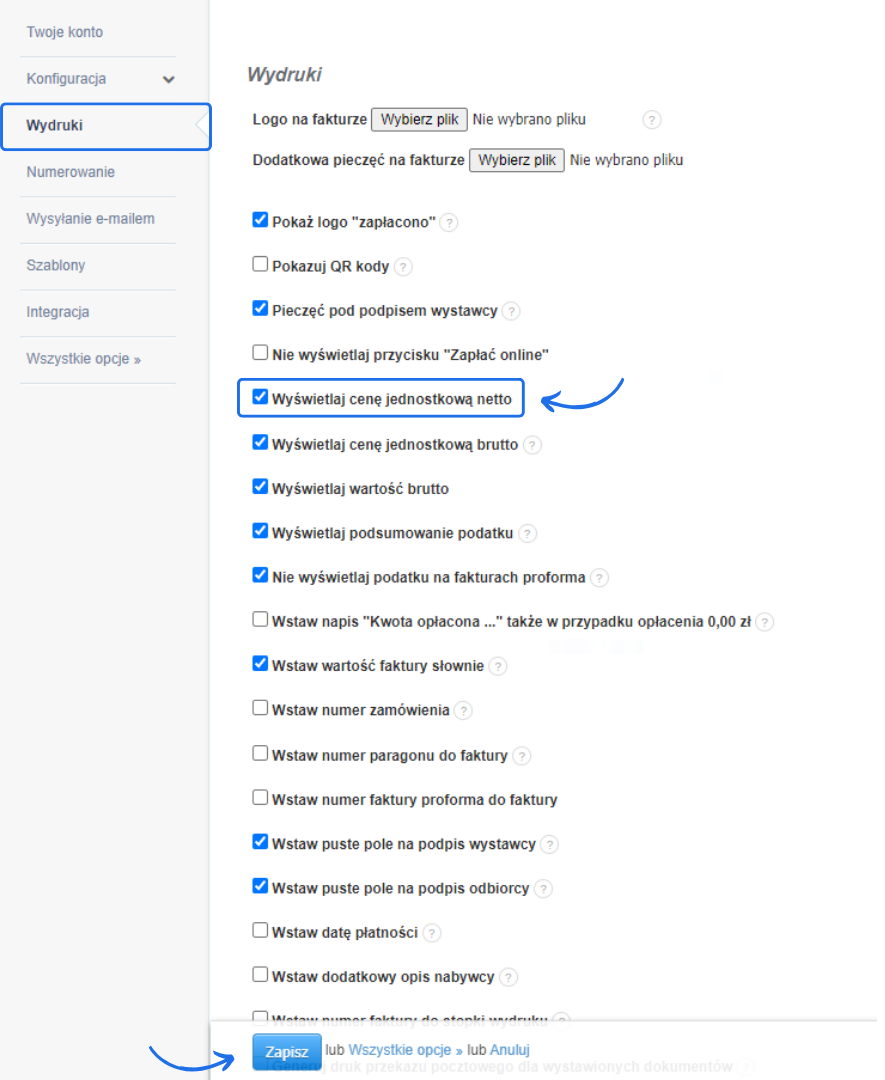885x1080 pixels.
Task: Click the Anuluj link
Action: click(509, 1050)
